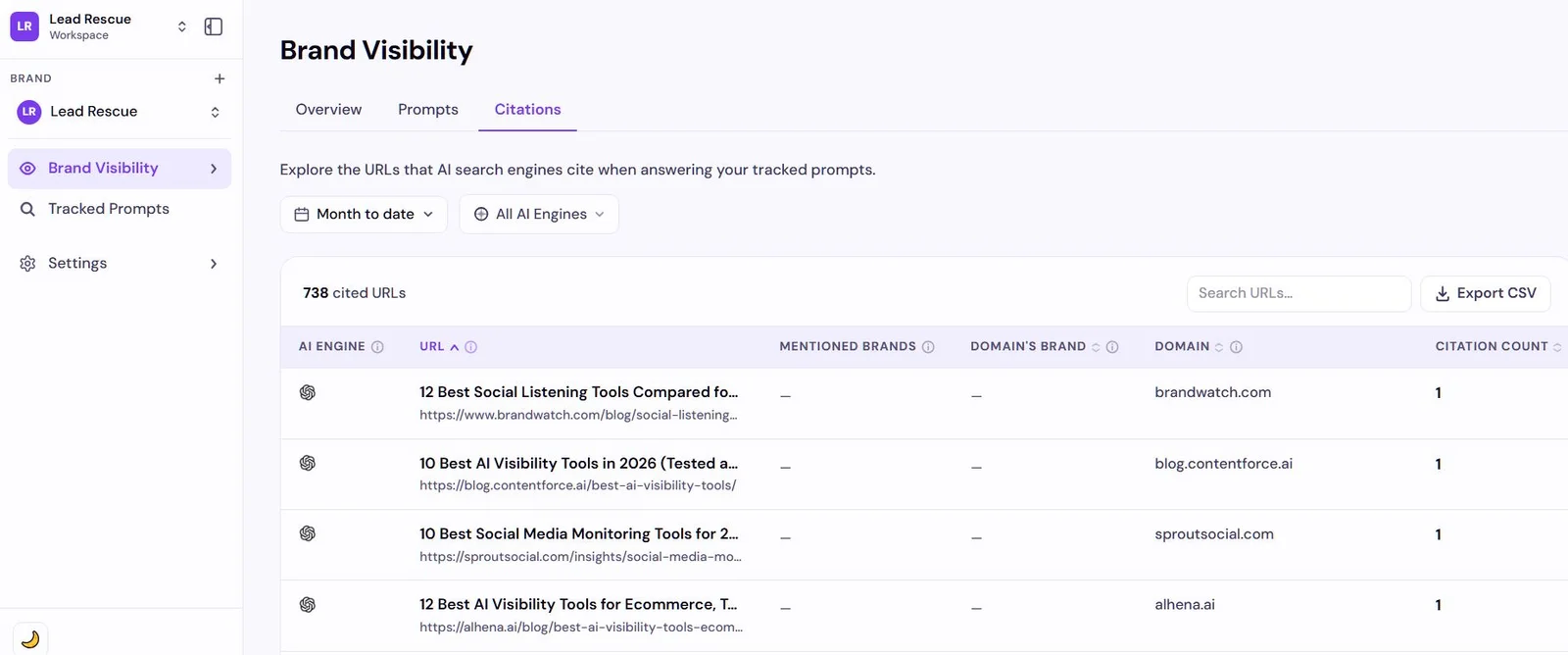Open the blog.contentforce.ai best-ai-visibility-tools link

(578, 485)
